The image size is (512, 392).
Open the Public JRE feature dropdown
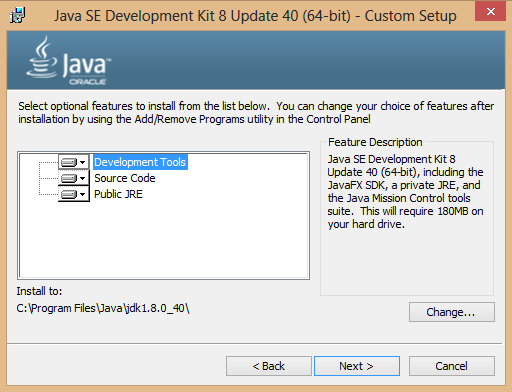point(74,194)
